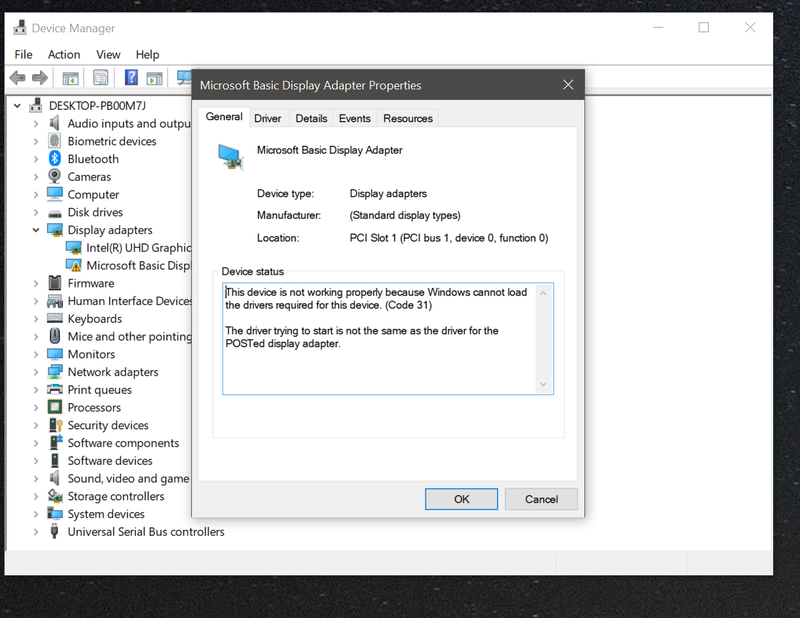Click the Properties toolbar icon
Screen dimensions: 800x618
101,78
